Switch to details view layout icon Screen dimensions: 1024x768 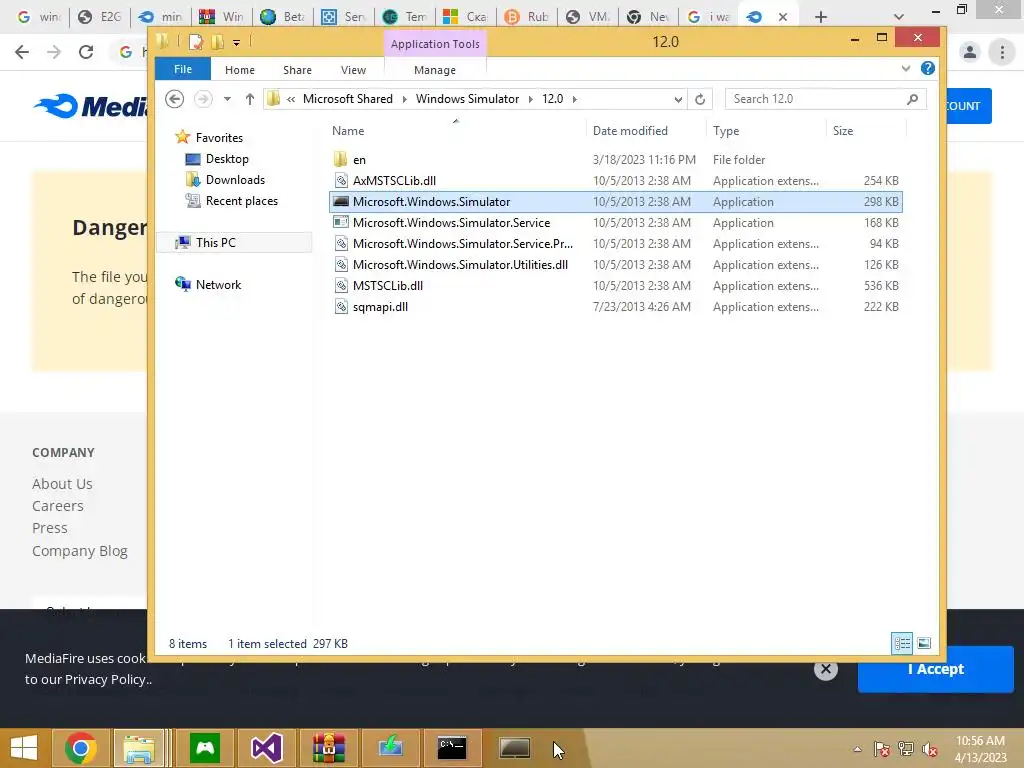point(903,643)
